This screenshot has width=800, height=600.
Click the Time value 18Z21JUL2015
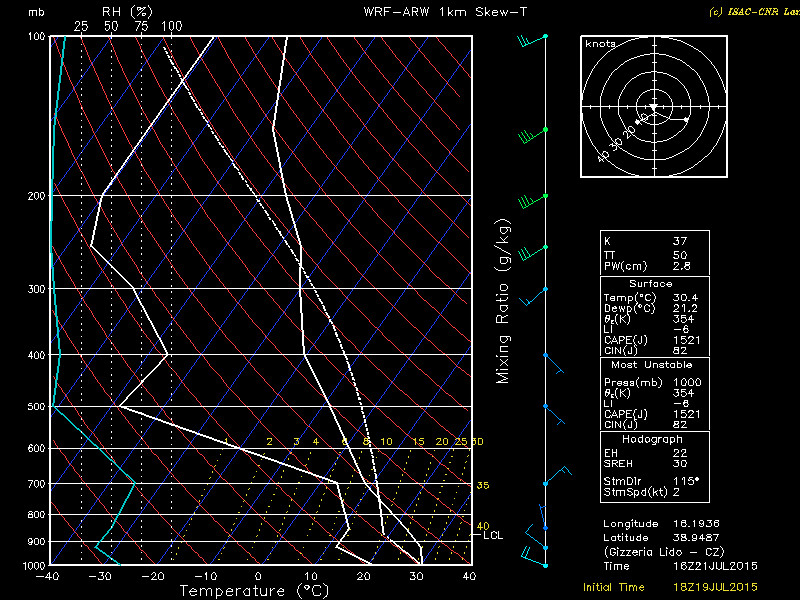tap(715, 566)
